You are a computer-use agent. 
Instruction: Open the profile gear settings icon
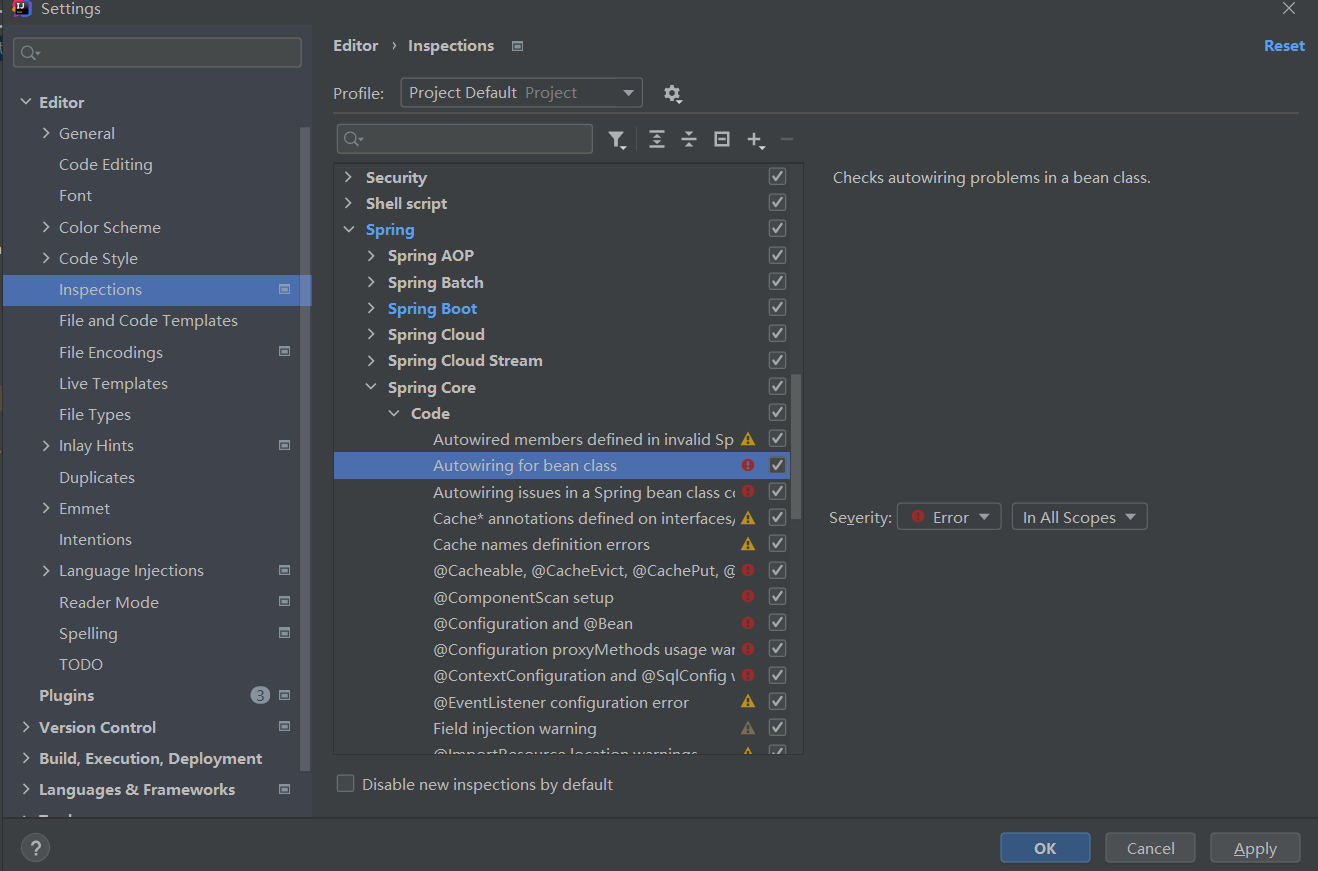coord(672,93)
